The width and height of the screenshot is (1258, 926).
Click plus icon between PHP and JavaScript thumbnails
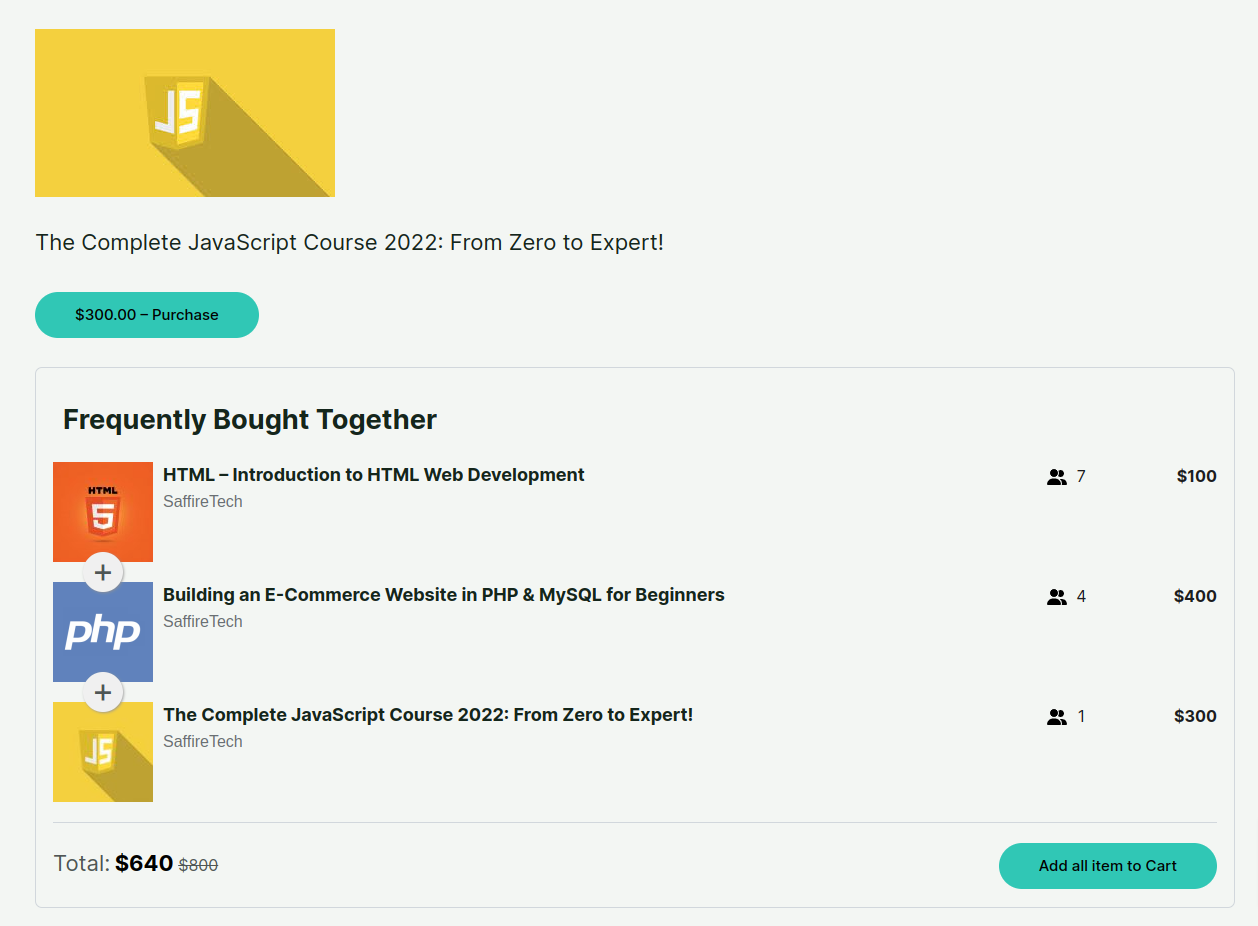[x=103, y=692]
